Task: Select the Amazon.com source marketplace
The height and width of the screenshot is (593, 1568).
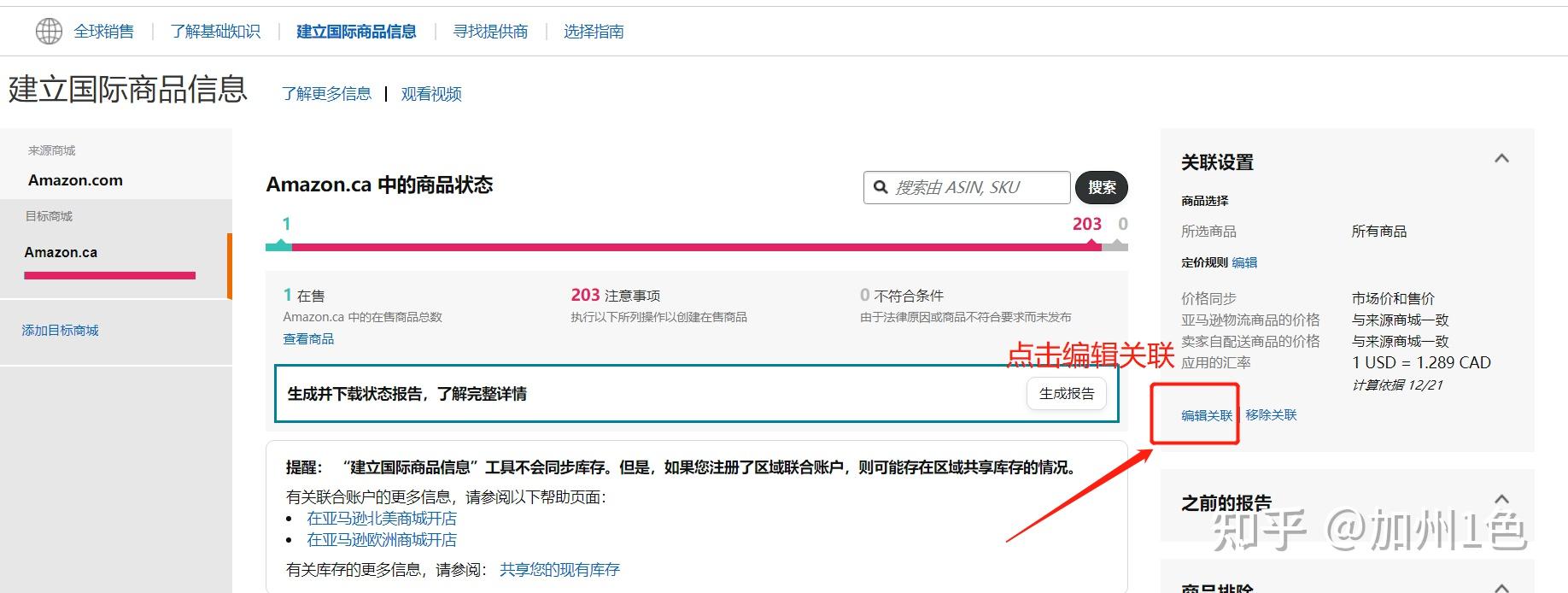Action: tap(75, 180)
